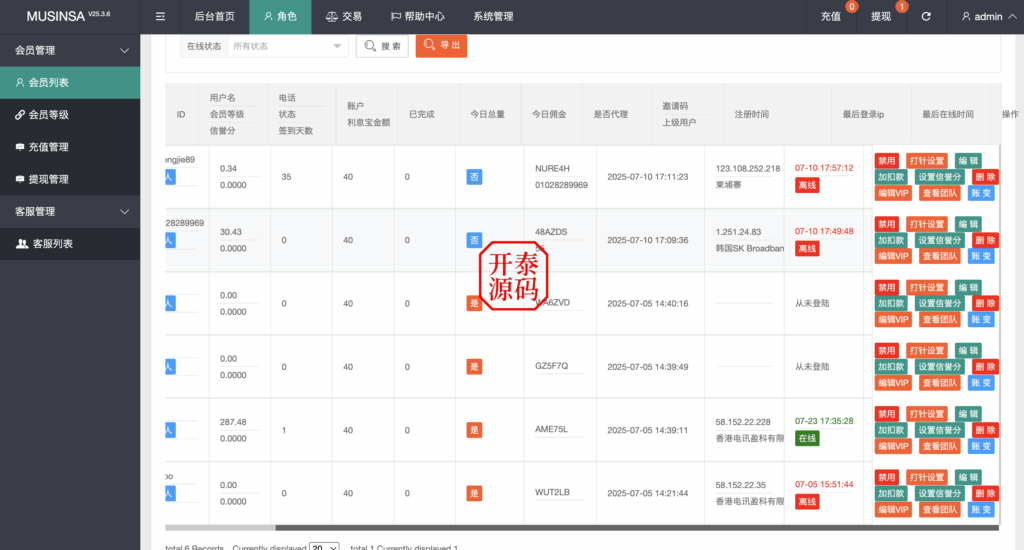Open the page size dropdown showing 20
Image resolution: width=1024 pixels, height=550 pixels.
coord(323,548)
